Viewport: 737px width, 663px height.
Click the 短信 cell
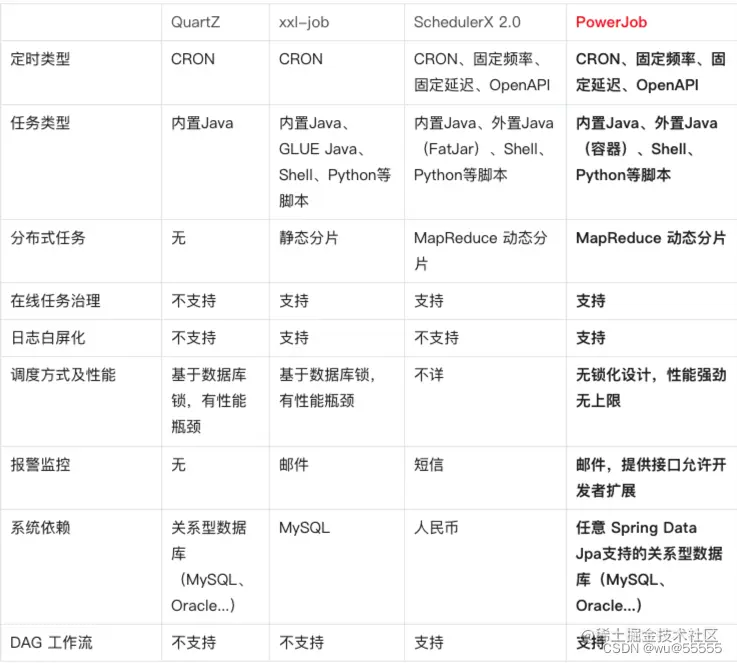click(x=429, y=464)
